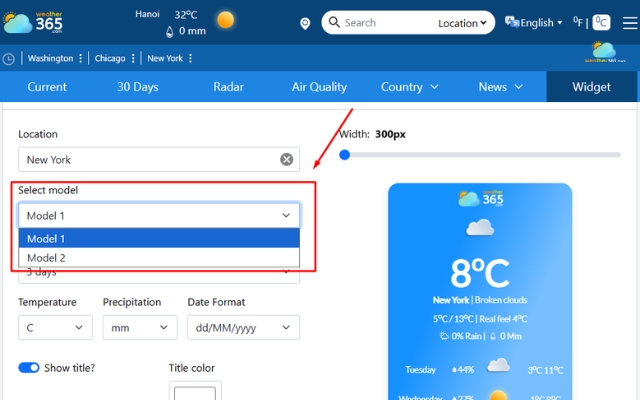Open the English language dropdown
The image size is (640, 400).
pos(541,23)
